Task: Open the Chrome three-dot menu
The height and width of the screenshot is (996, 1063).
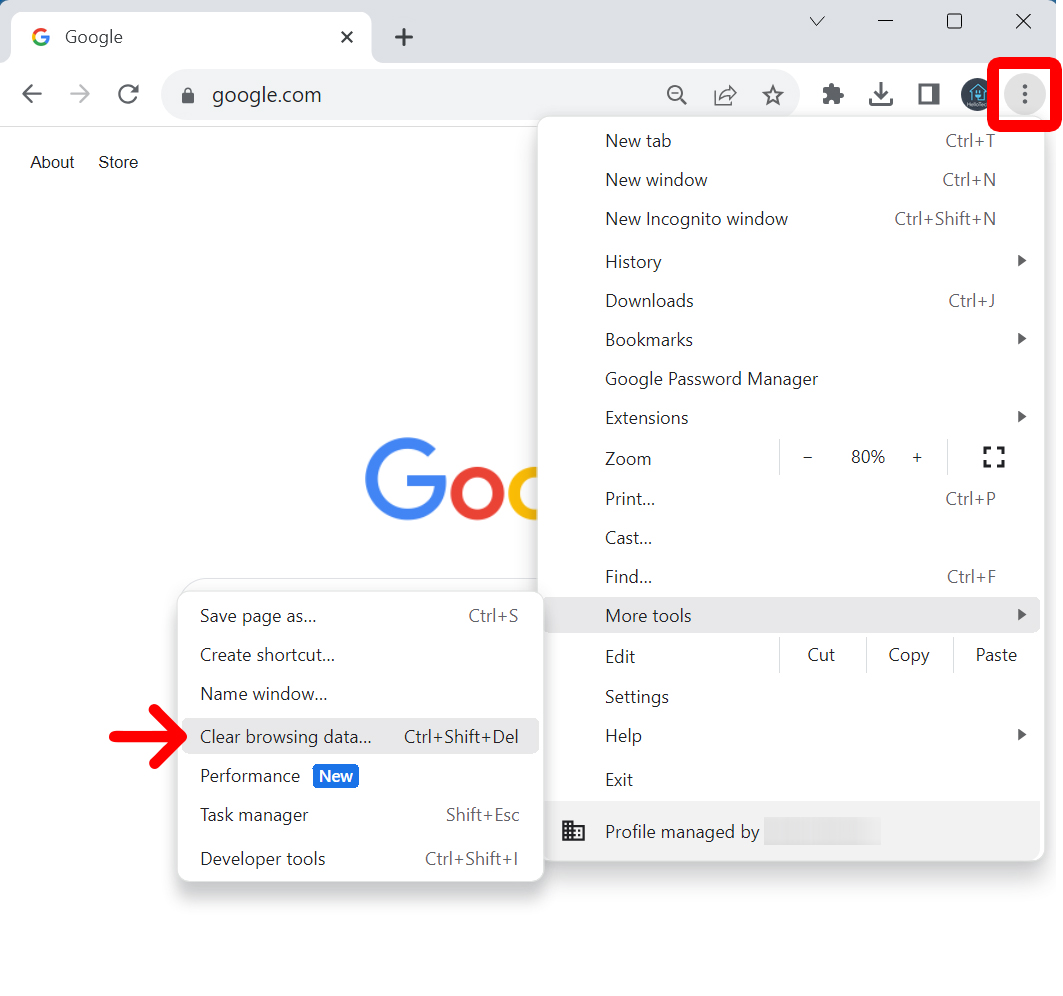Action: (1024, 93)
